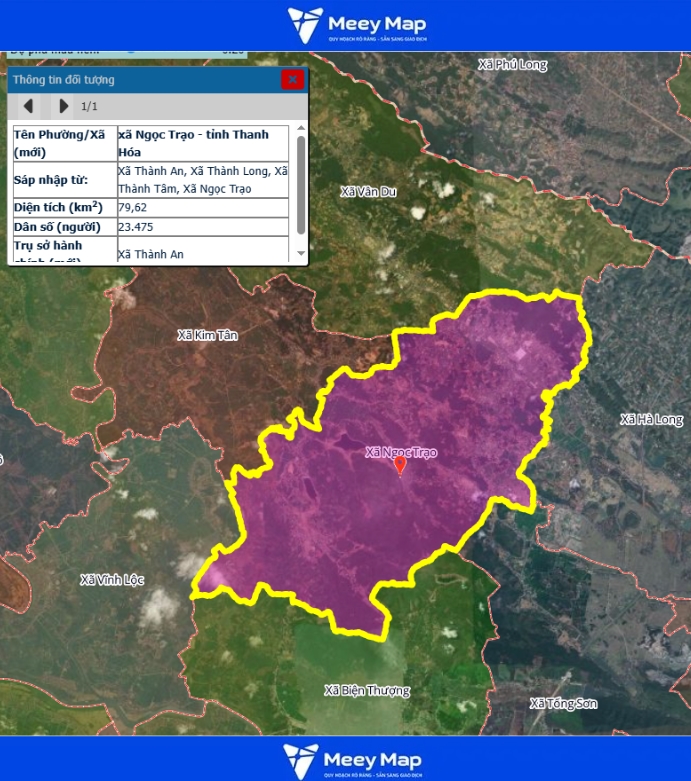This screenshot has width=691, height=781.
Task: Click Xã Biện Thượng map label
Action: (x=367, y=690)
